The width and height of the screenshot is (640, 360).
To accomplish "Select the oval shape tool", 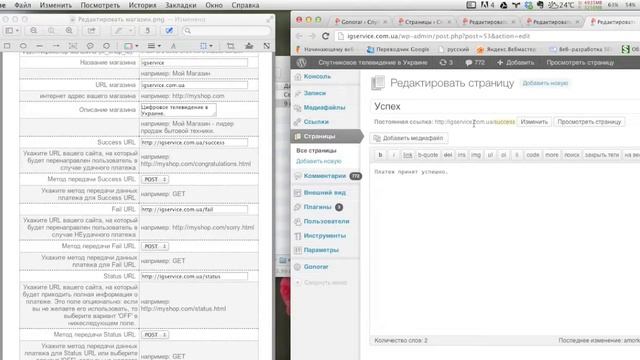I will (23, 46).
